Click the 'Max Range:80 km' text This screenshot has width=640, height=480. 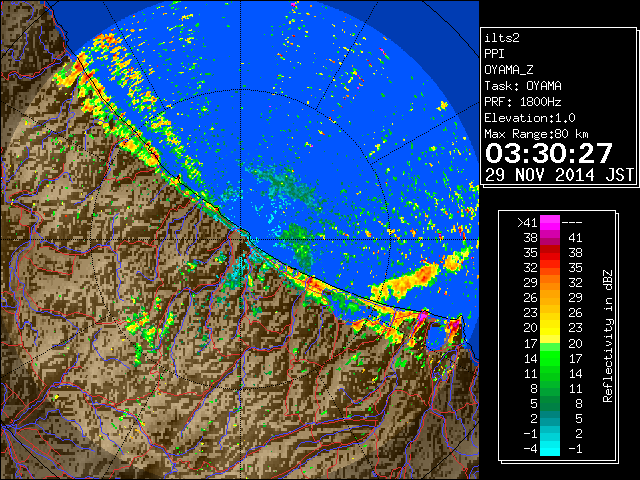(536, 134)
